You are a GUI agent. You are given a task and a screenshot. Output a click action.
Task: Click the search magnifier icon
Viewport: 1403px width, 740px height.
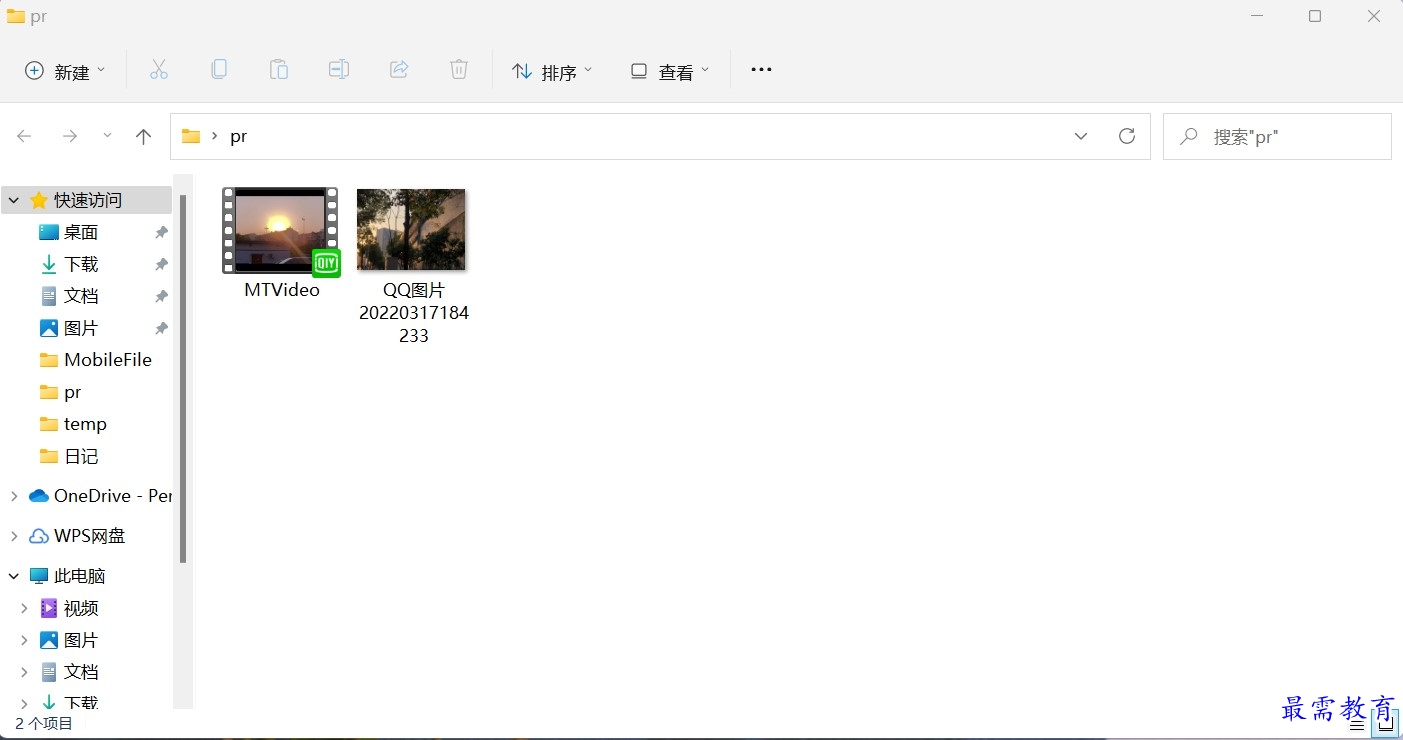pyautogui.click(x=1189, y=136)
